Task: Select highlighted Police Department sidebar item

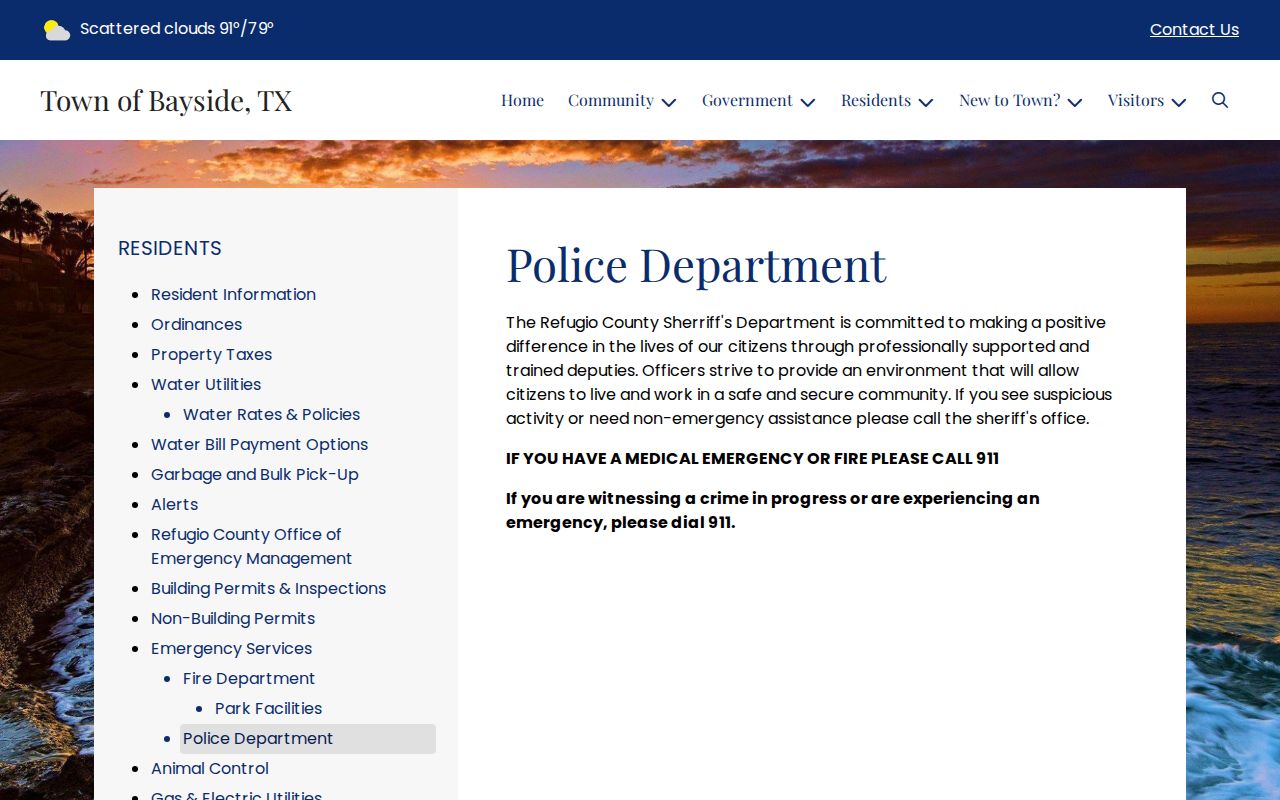Action: (x=308, y=738)
